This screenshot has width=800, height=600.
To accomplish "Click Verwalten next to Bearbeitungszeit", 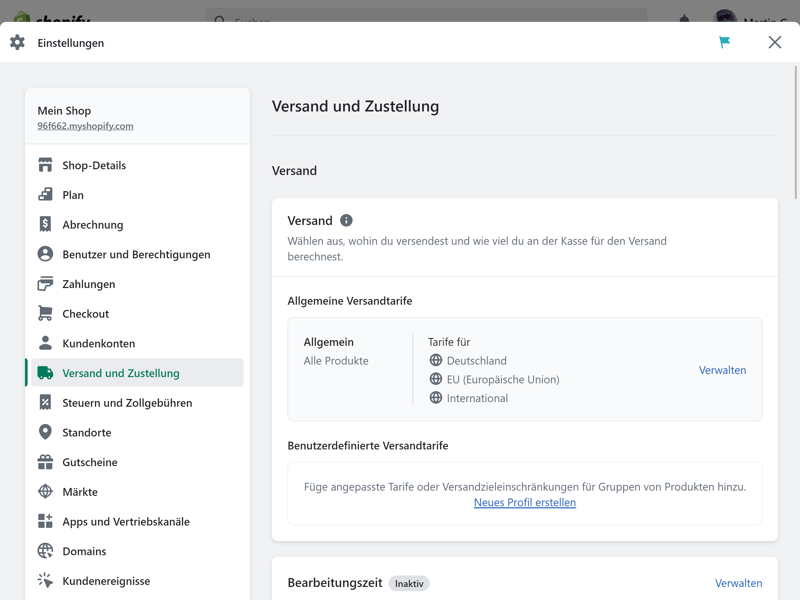I will point(738,583).
